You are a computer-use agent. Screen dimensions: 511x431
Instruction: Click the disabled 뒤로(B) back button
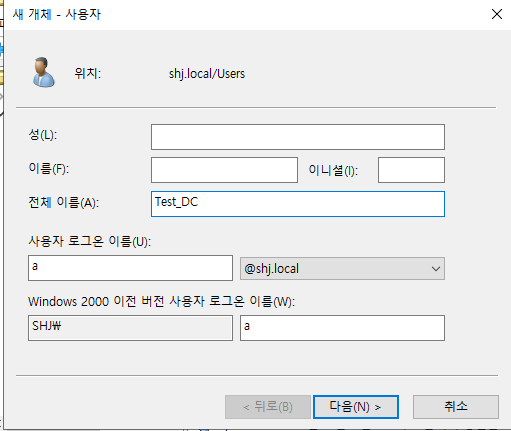[268, 407]
